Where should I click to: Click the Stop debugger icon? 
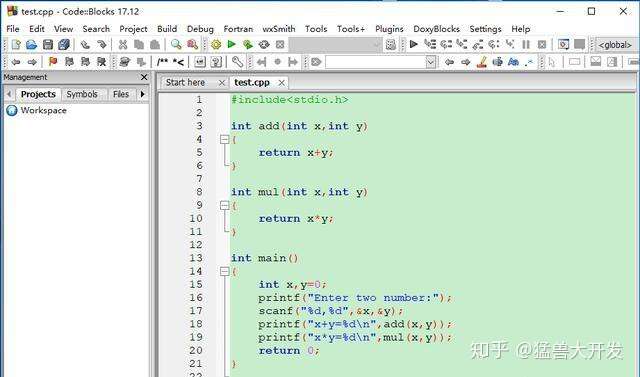542,44
